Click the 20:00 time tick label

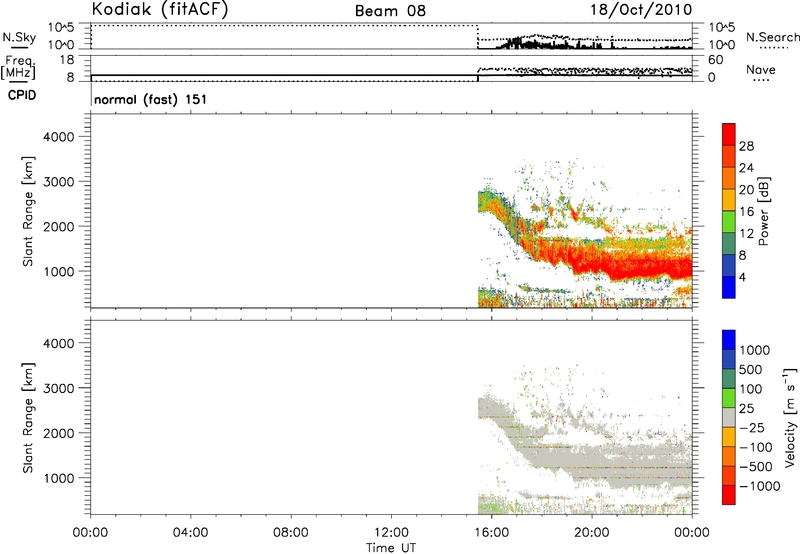(x=592, y=533)
